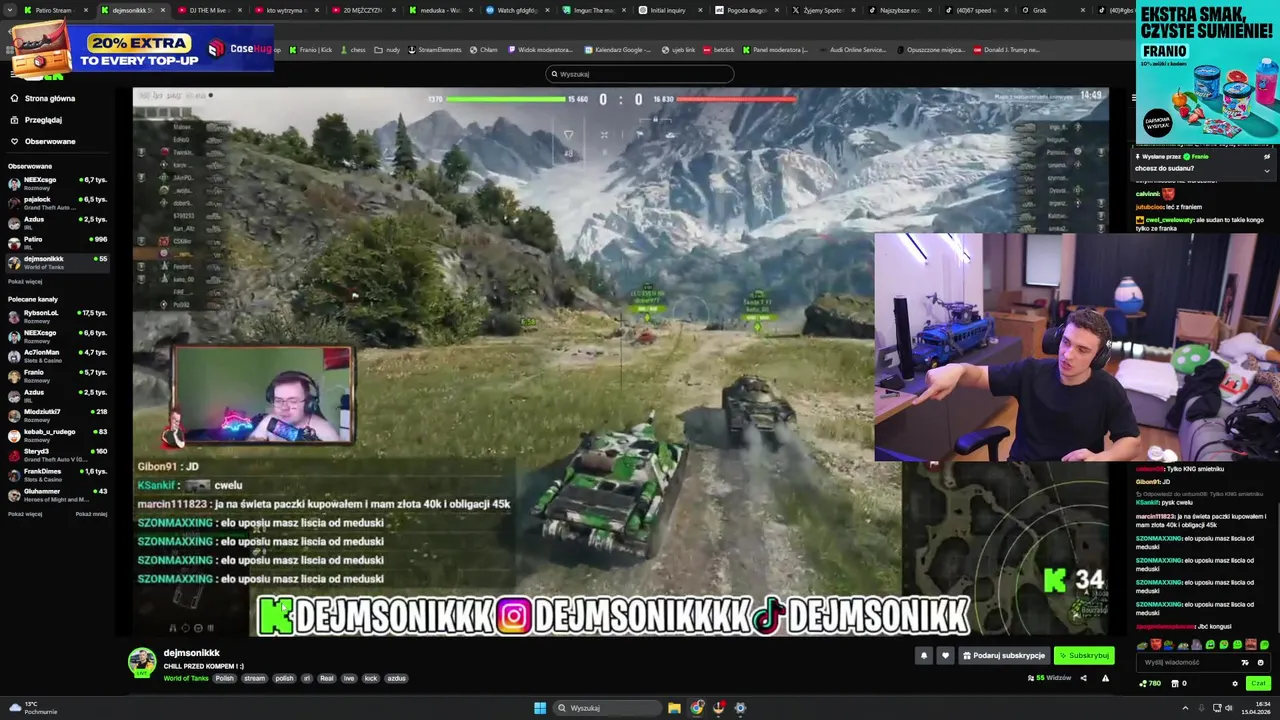Open File Explorer from taskbar
Viewport: 1280px width, 720px height.
pyautogui.click(x=675, y=708)
